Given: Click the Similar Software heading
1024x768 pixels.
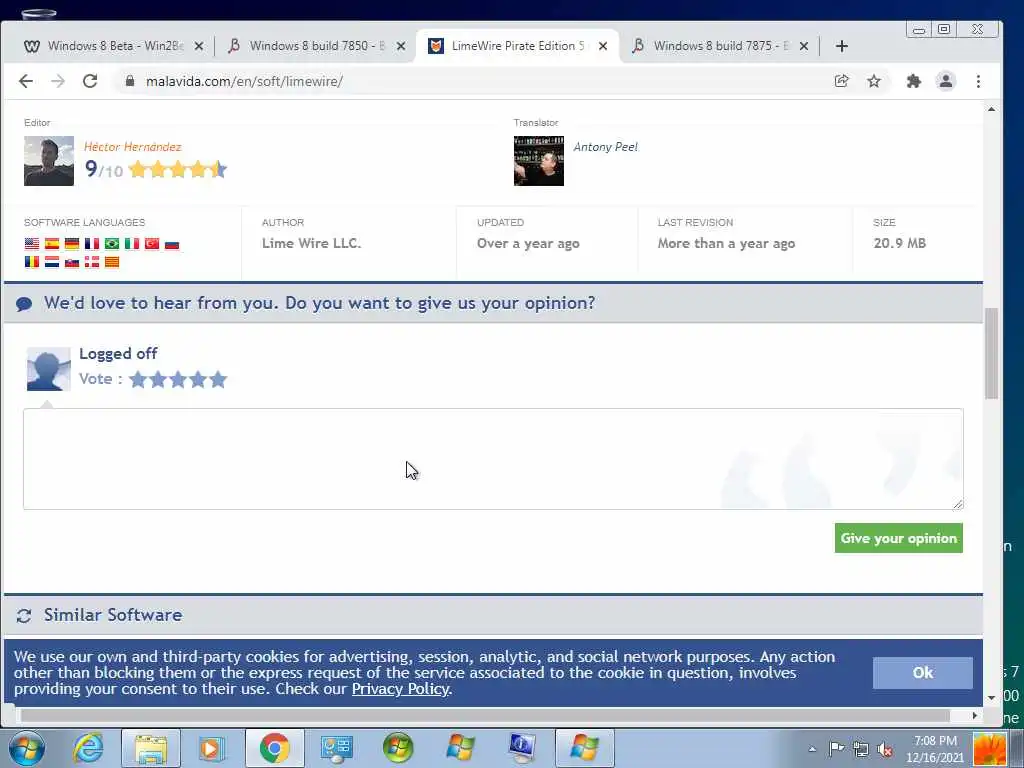Looking at the screenshot, I should pos(113,615).
